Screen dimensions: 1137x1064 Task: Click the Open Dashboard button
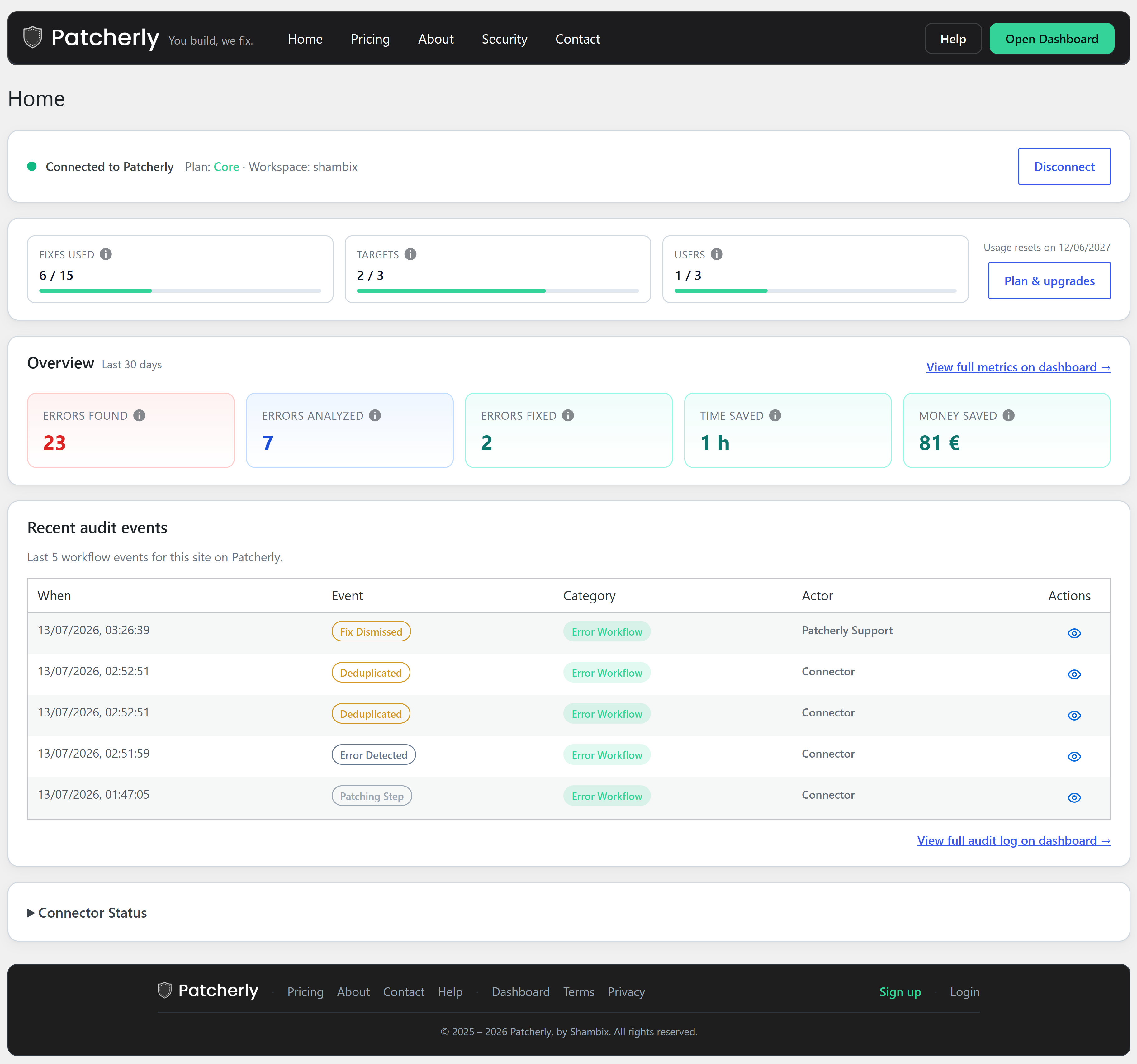tap(1052, 38)
